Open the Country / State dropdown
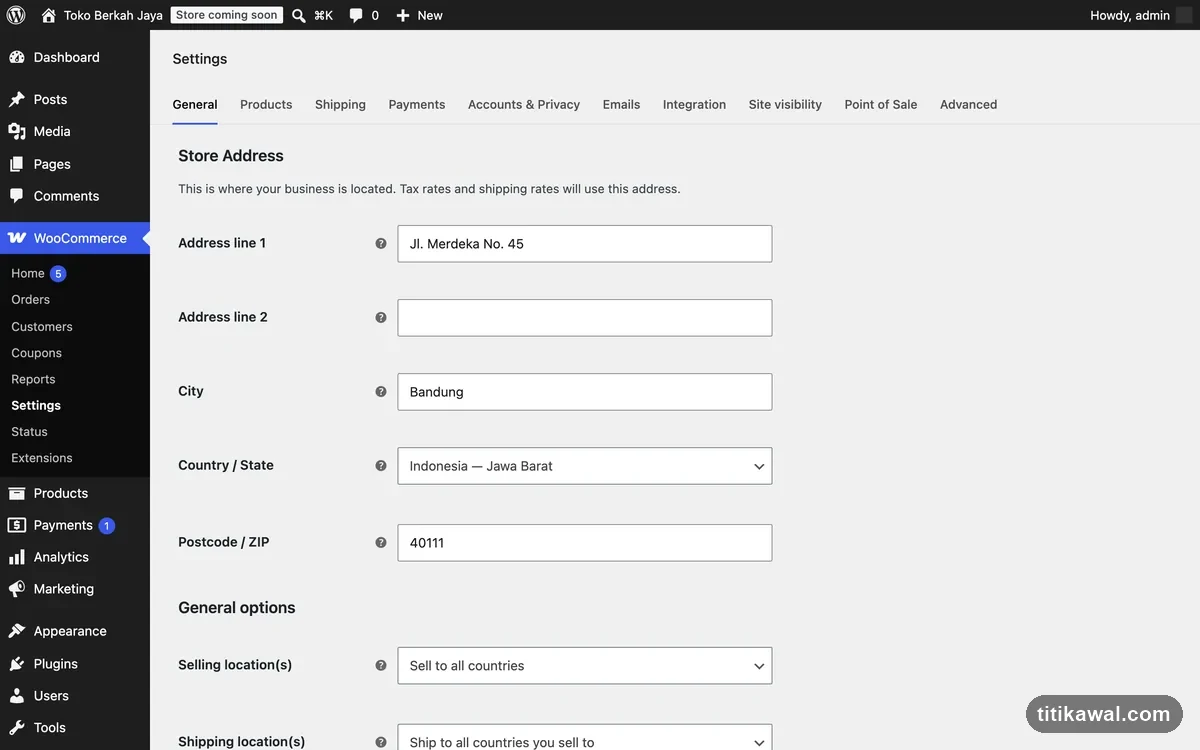This screenshot has height=750, width=1200. (585, 466)
